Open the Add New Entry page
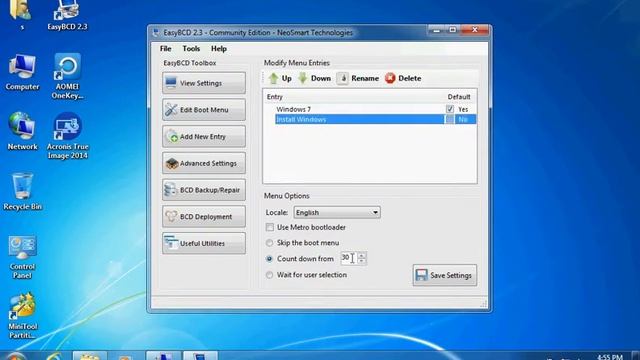 (x=204, y=136)
